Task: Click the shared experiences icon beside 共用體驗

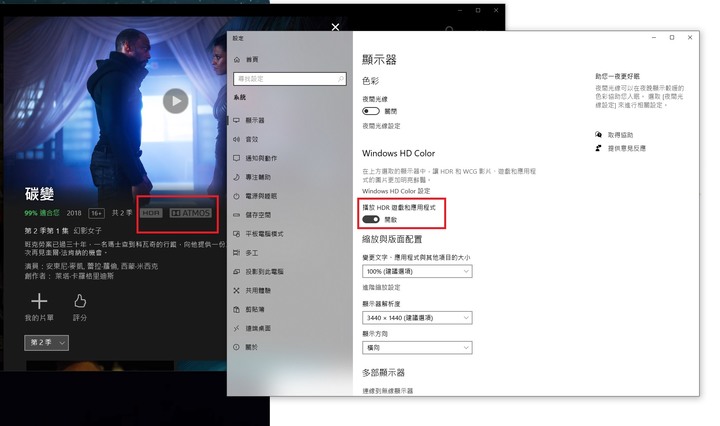Action: pos(236,291)
